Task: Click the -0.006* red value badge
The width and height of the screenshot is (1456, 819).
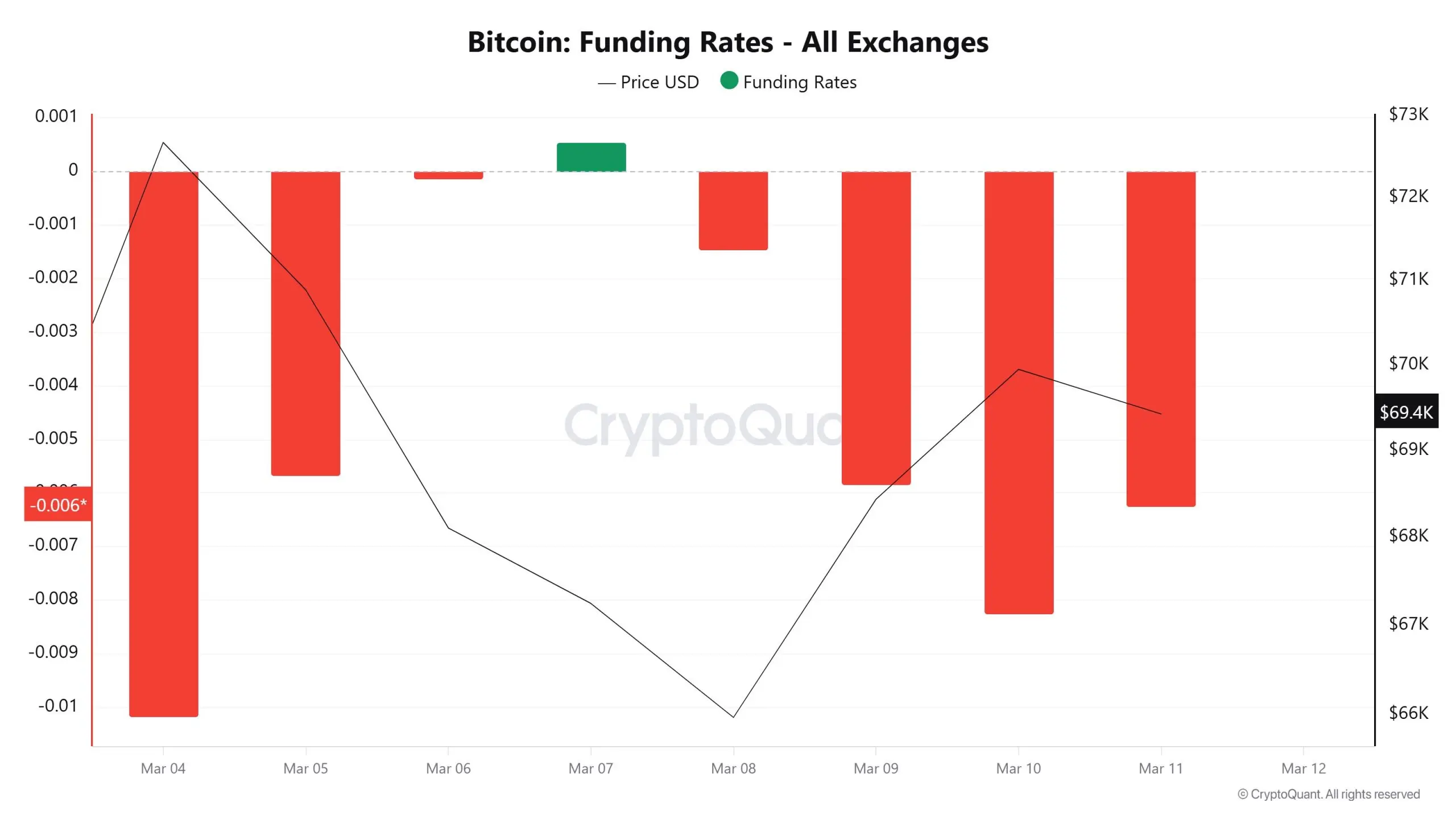Action: click(57, 504)
